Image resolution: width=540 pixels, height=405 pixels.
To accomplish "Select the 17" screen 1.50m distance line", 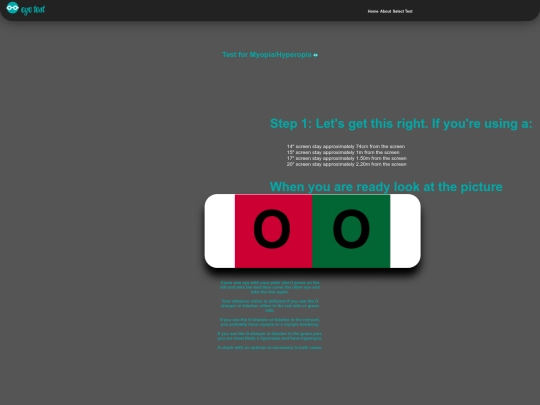I will (x=346, y=158).
